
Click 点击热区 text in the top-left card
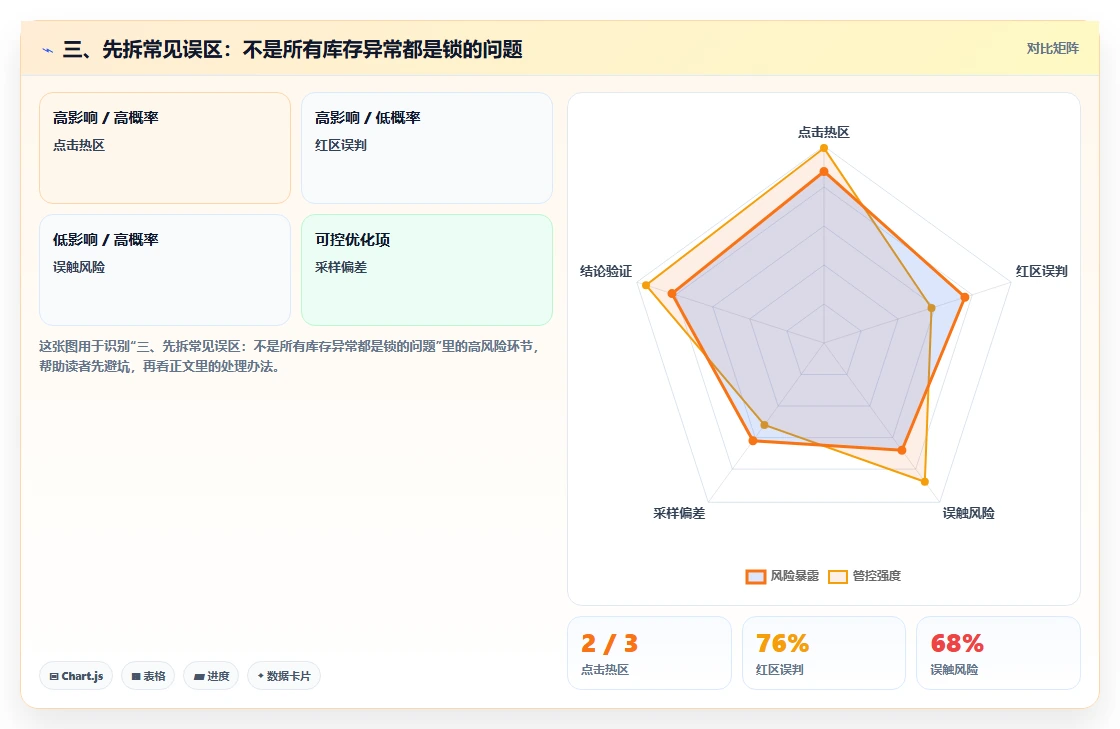point(79,145)
